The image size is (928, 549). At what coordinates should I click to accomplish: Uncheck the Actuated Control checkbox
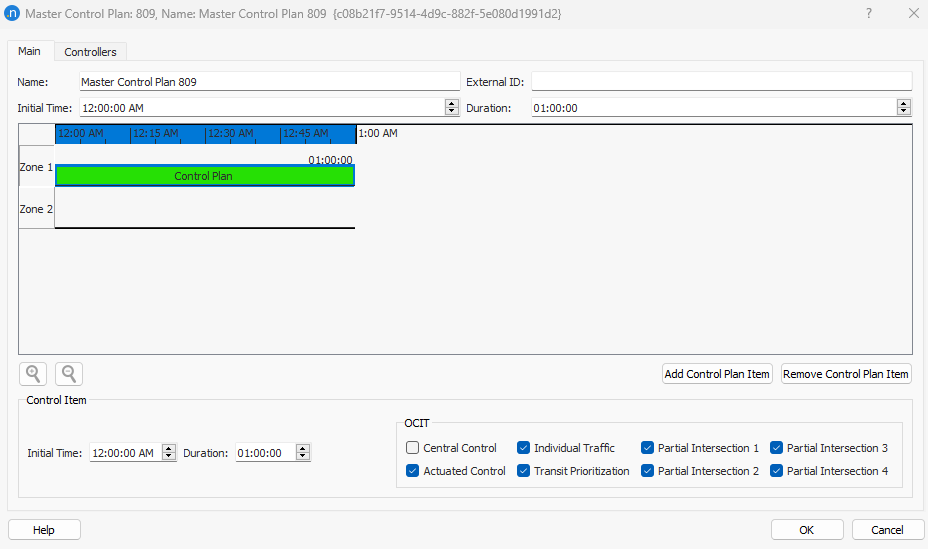tap(413, 471)
